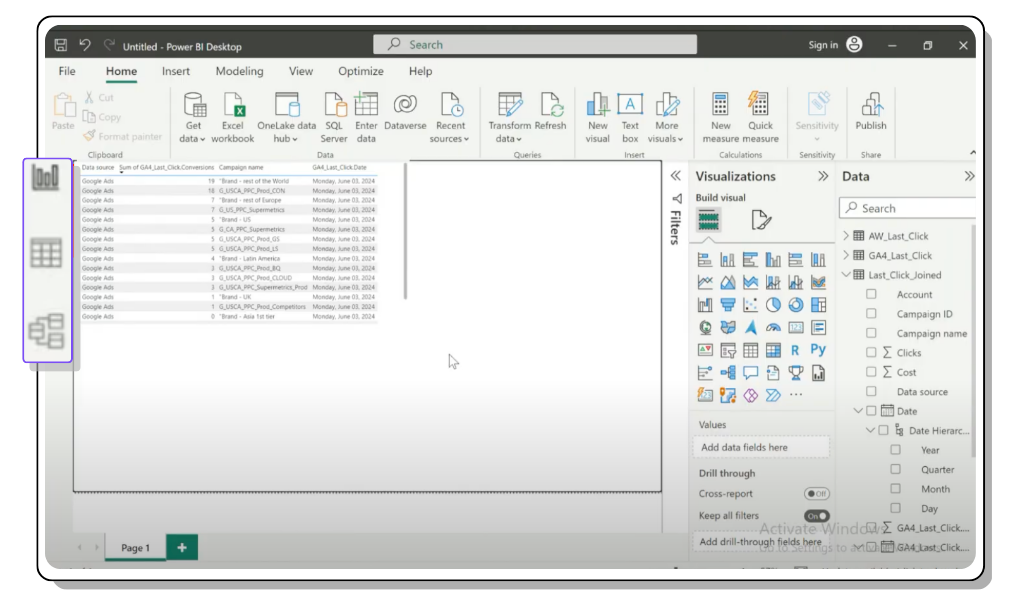Viewport: 1017px width, 605px height.
Task: Add a new report page
Action: [x=182, y=547]
